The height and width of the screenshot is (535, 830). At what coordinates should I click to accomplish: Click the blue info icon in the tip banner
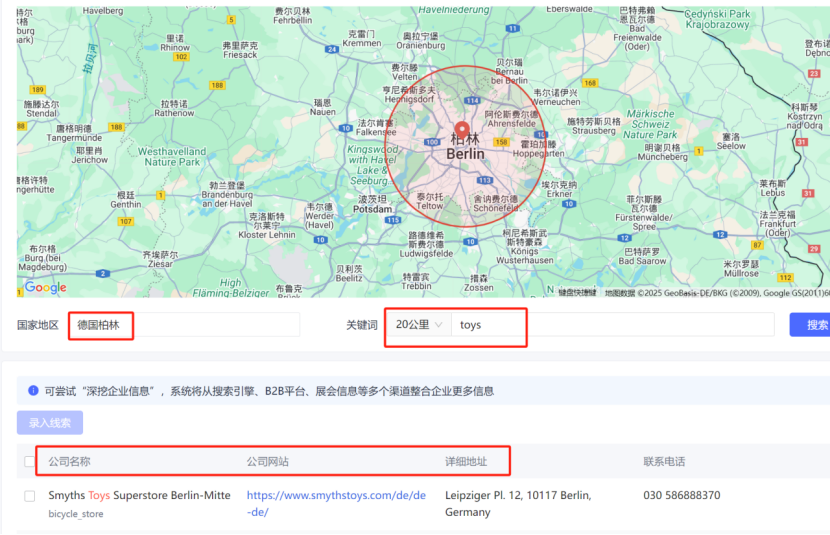(33, 391)
